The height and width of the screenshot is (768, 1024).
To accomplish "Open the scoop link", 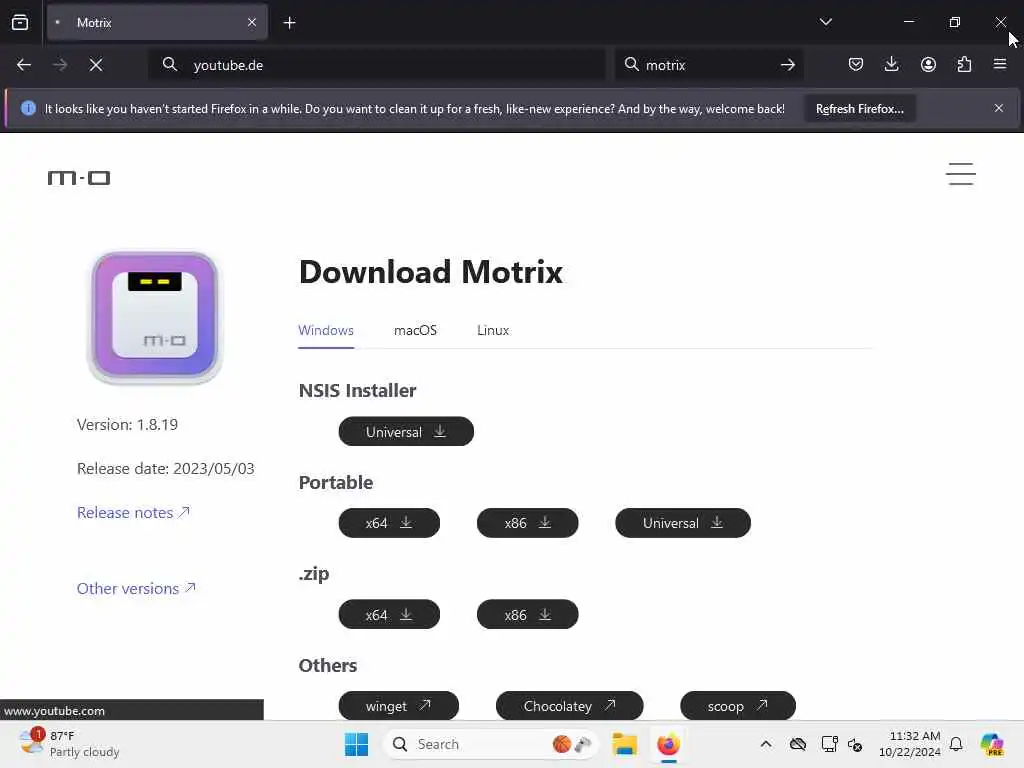I will [738, 706].
